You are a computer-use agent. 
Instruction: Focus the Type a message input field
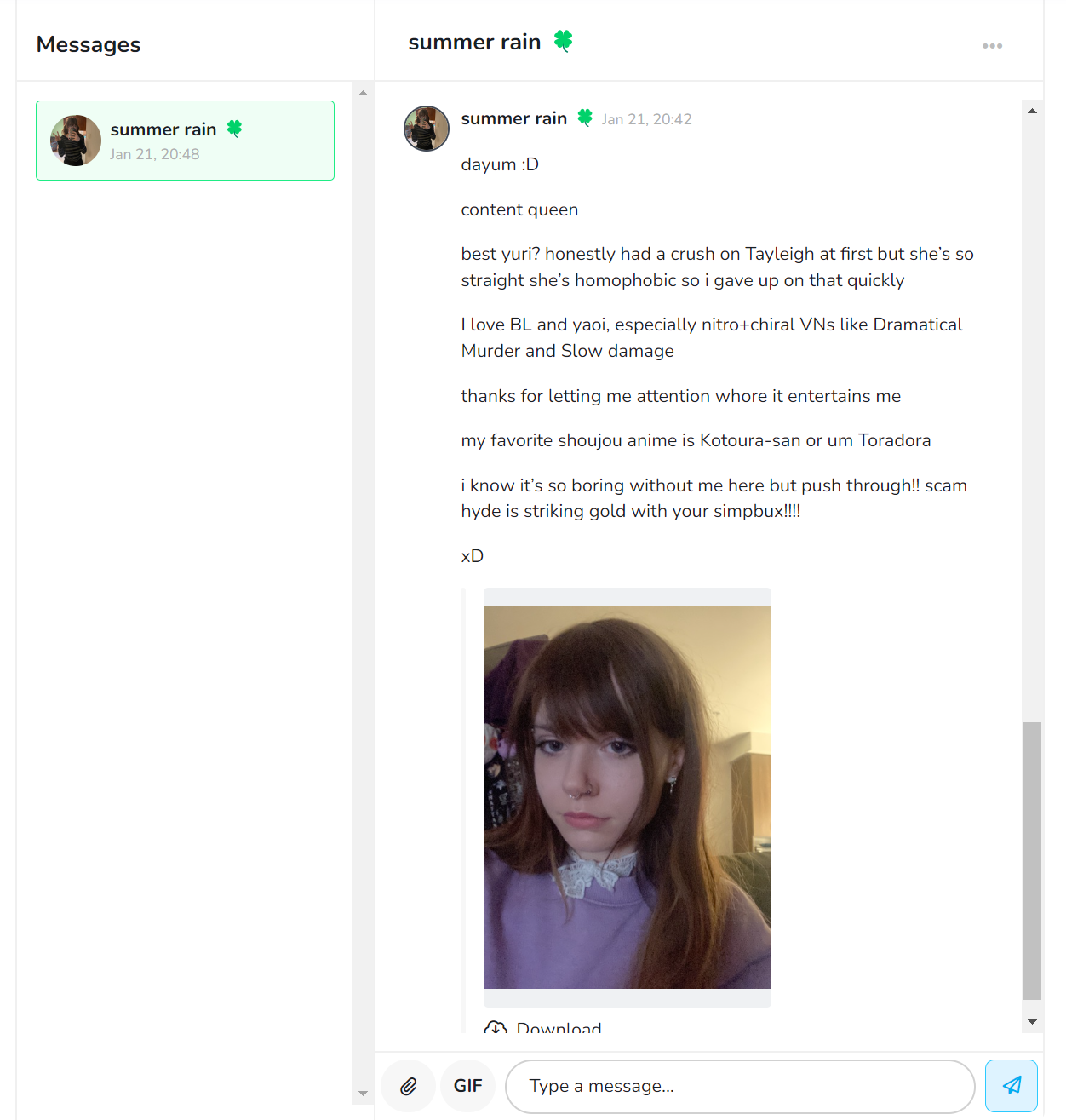coord(740,1086)
